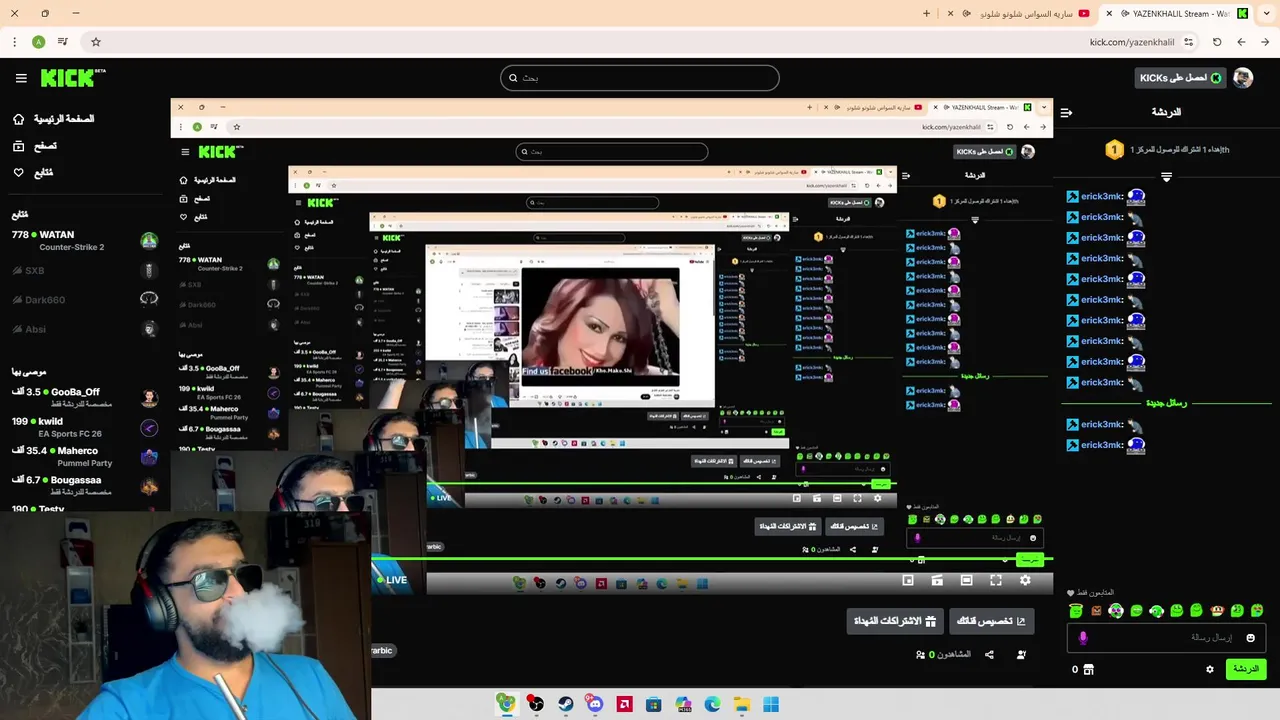
Task: Select the YAZENKHALIL Stream browser tab
Action: (1177, 14)
